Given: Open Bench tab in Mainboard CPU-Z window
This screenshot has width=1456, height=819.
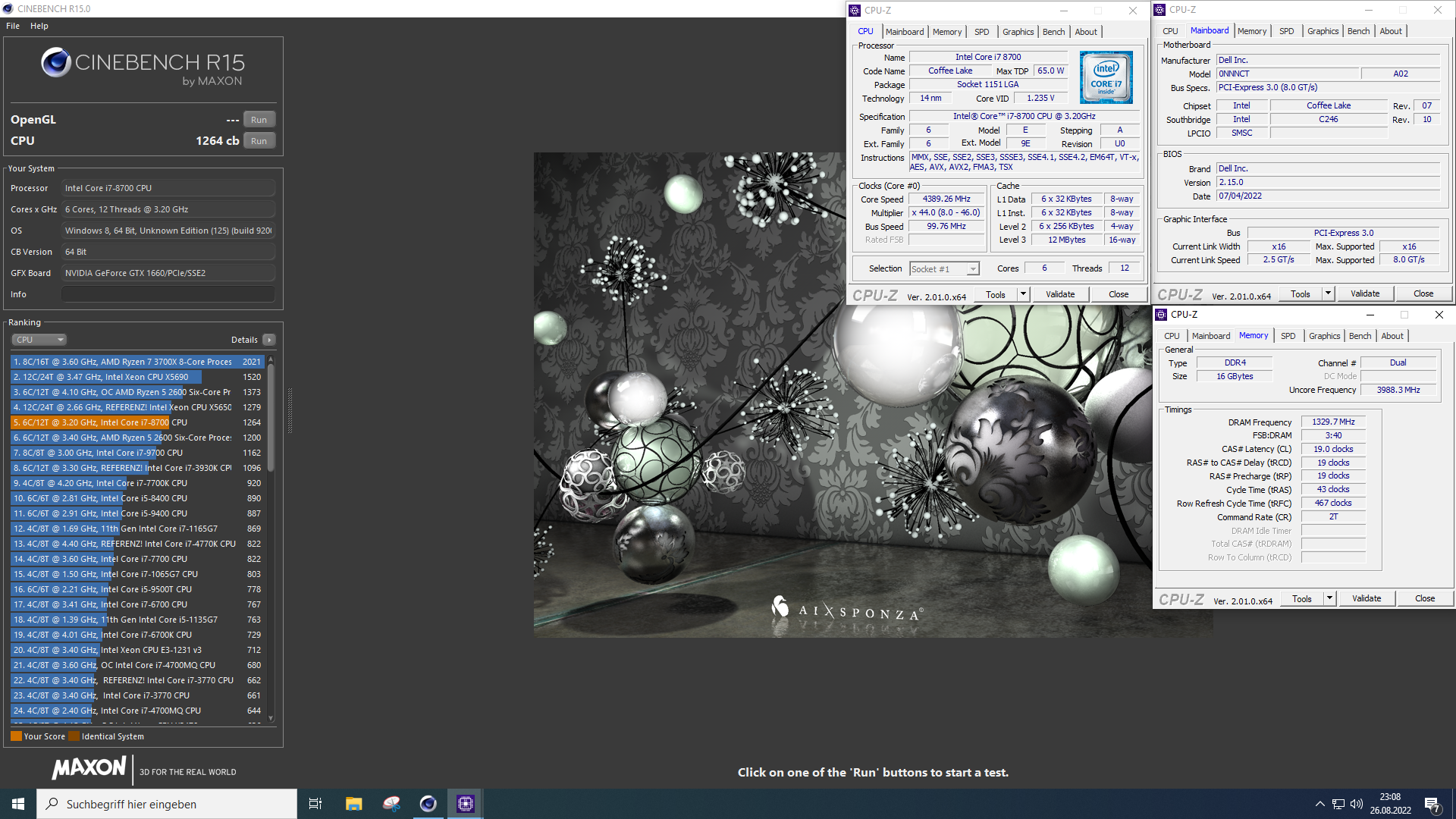Looking at the screenshot, I should 1359,31.
